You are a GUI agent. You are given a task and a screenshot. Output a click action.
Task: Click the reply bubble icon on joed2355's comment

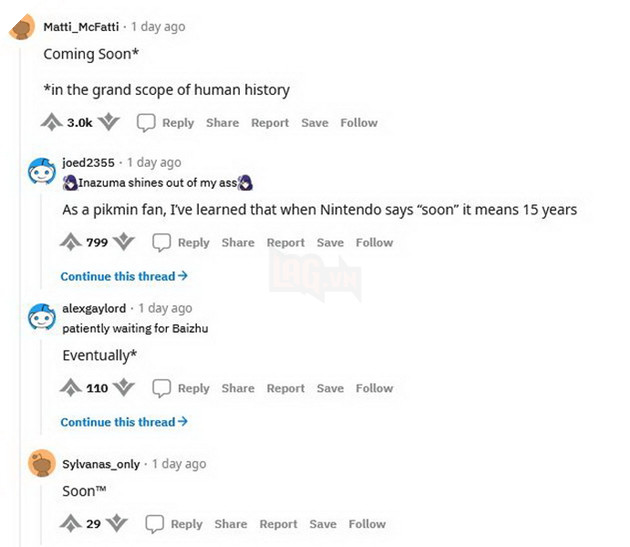tap(161, 242)
